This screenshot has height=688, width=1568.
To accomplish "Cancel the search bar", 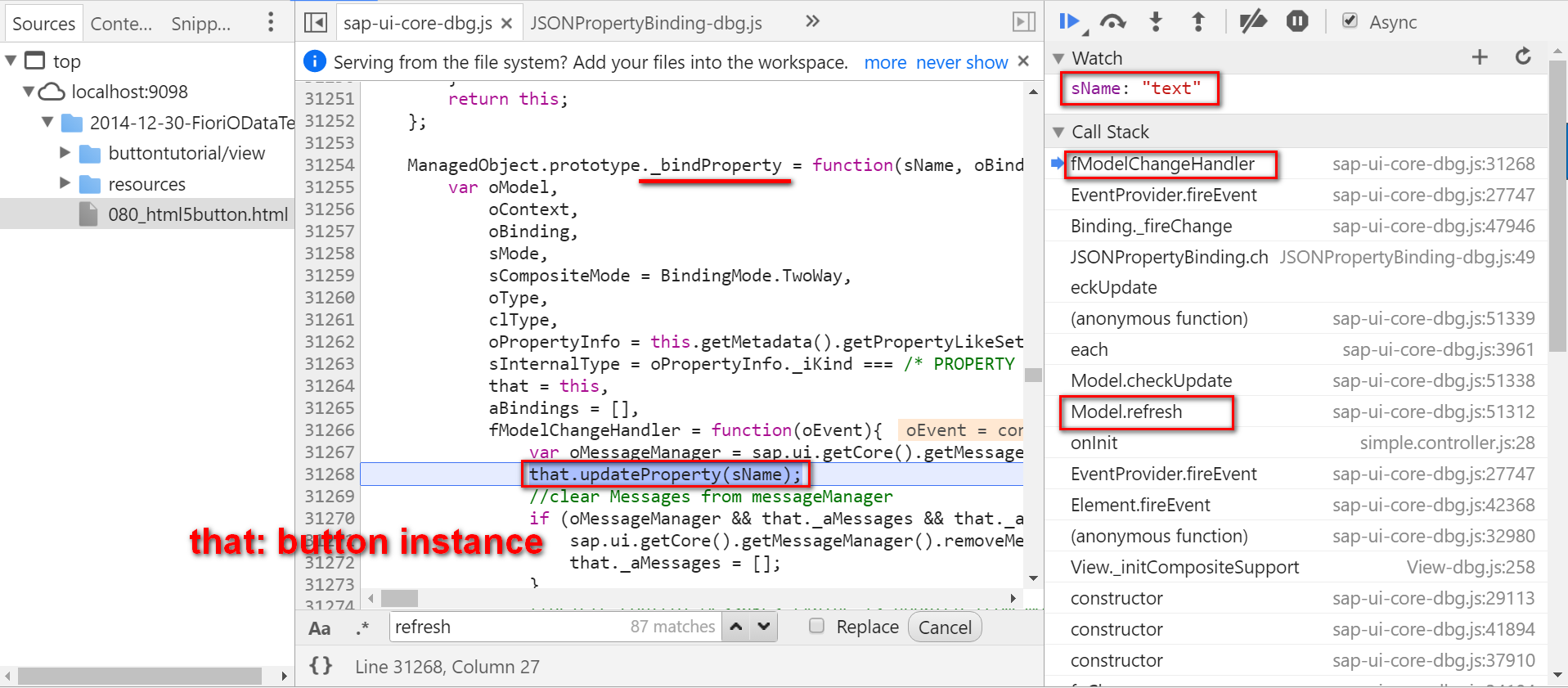I will point(945,627).
